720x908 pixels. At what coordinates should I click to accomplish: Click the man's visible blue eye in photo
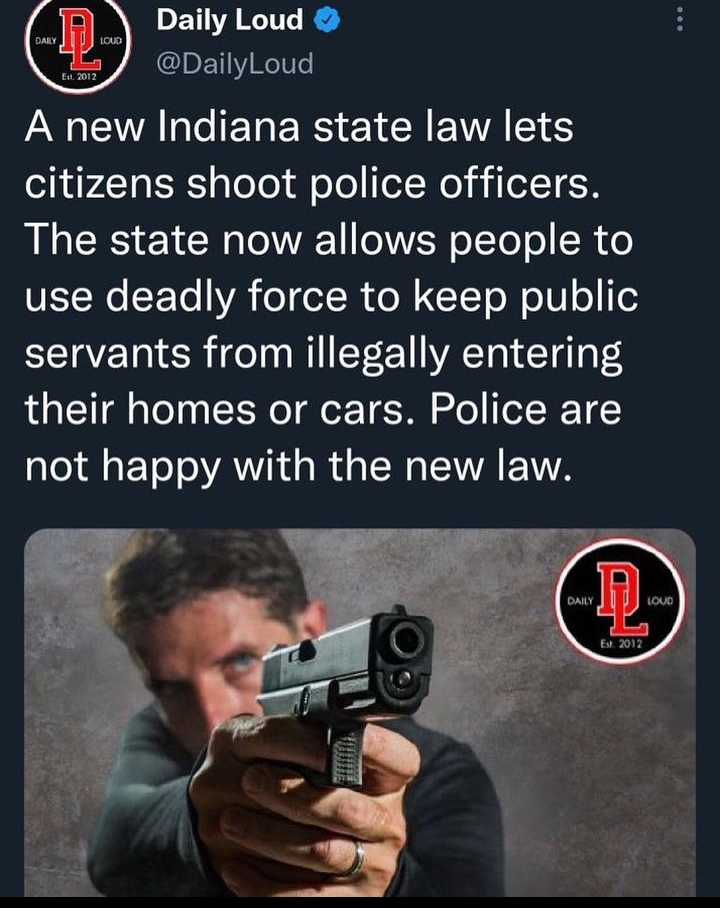click(243, 660)
